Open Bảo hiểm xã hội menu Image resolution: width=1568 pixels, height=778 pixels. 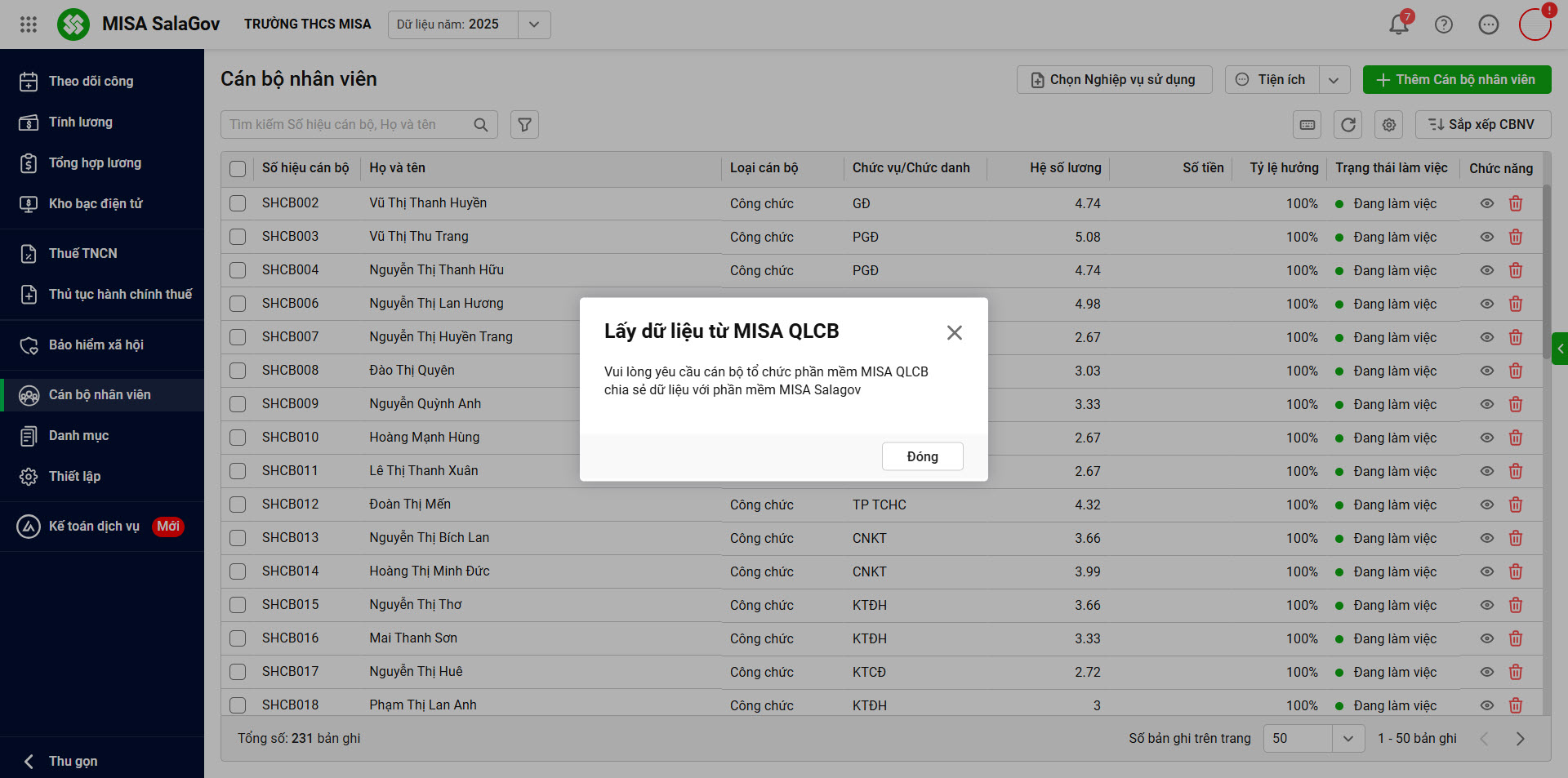point(102,345)
